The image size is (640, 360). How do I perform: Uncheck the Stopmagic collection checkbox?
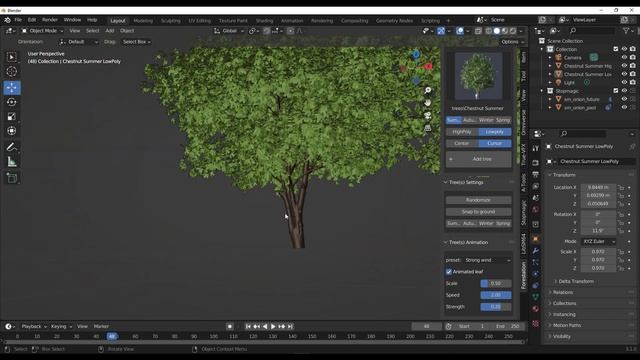616,91
